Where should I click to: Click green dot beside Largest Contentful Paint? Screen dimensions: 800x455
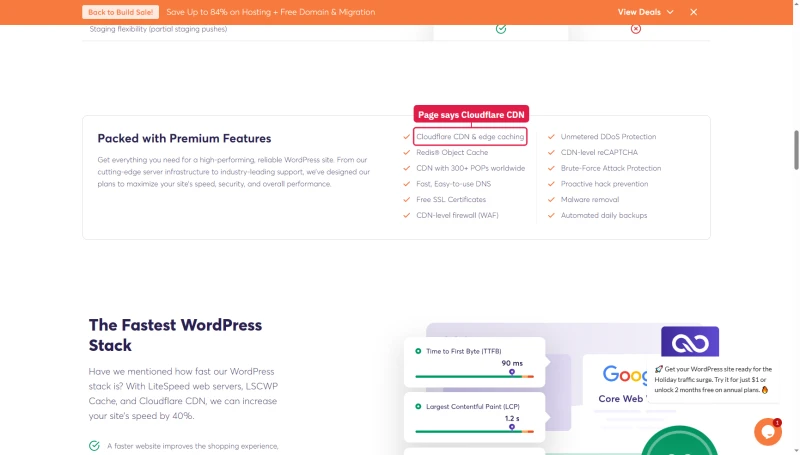(x=418, y=407)
